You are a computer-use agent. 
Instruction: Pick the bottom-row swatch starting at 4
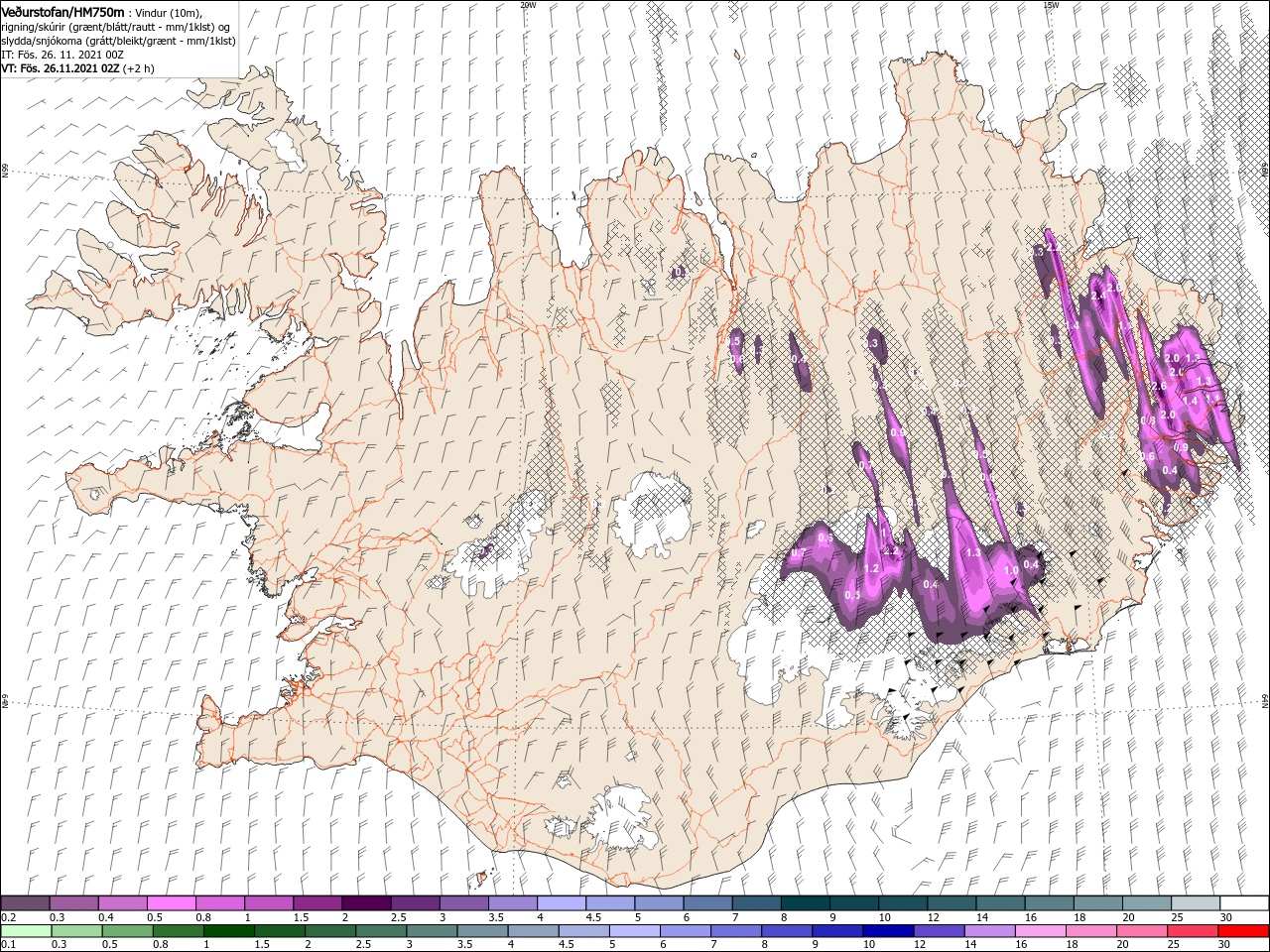[534, 931]
